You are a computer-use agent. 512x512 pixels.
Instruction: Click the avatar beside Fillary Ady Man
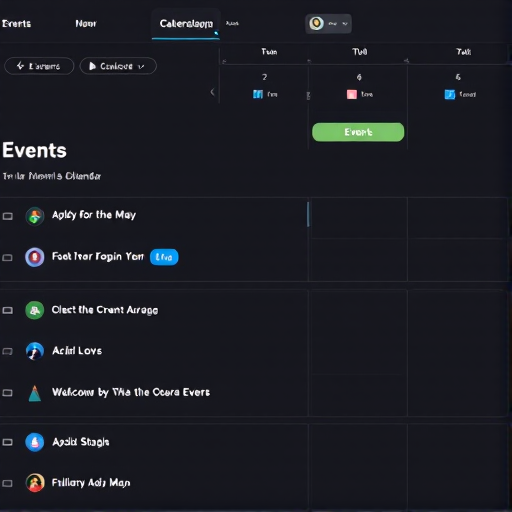pyautogui.click(x=35, y=483)
